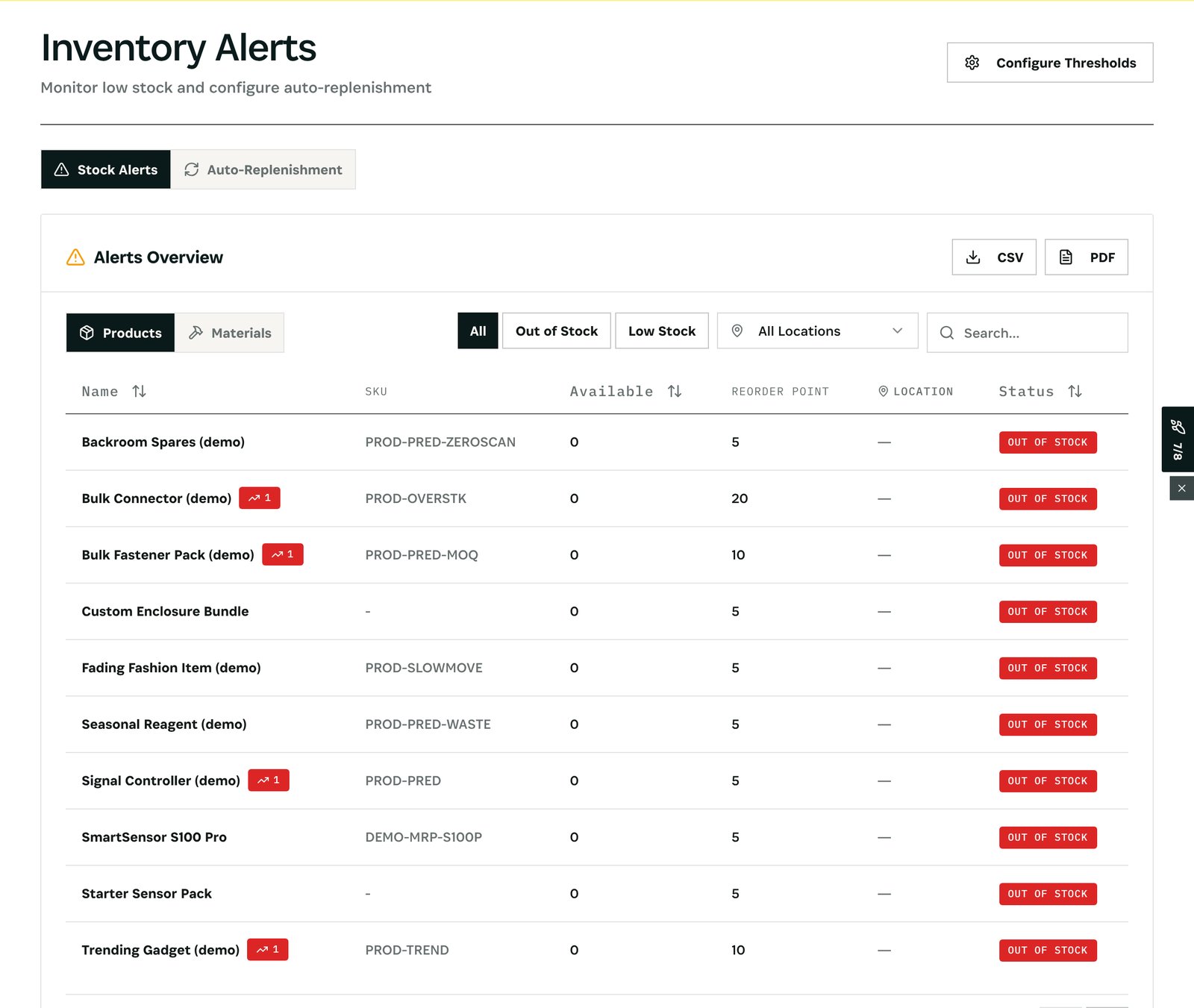The width and height of the screenshot is (1194, 1008).
Task: Show all alerts with the All filter
Action: click(478, 331)
